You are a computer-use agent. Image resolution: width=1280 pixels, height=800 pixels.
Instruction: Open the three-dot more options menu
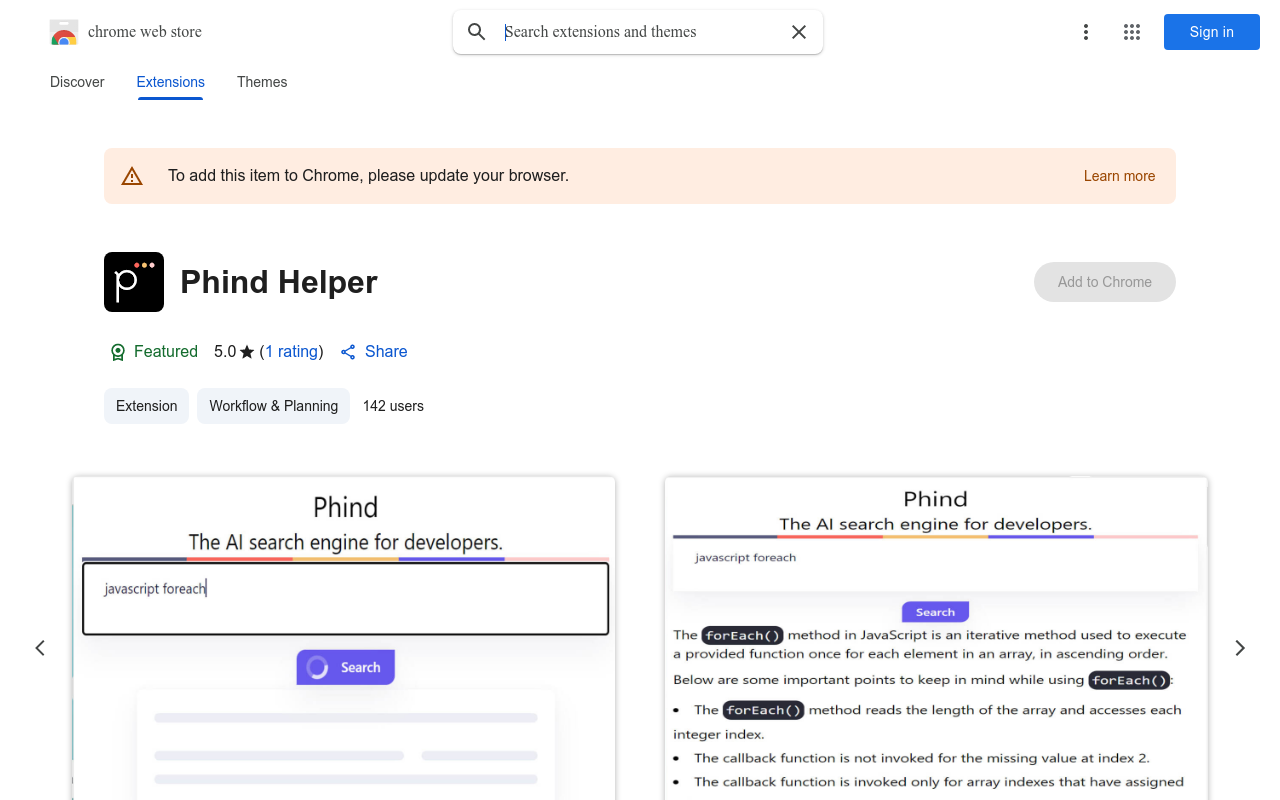(1086, 32)
